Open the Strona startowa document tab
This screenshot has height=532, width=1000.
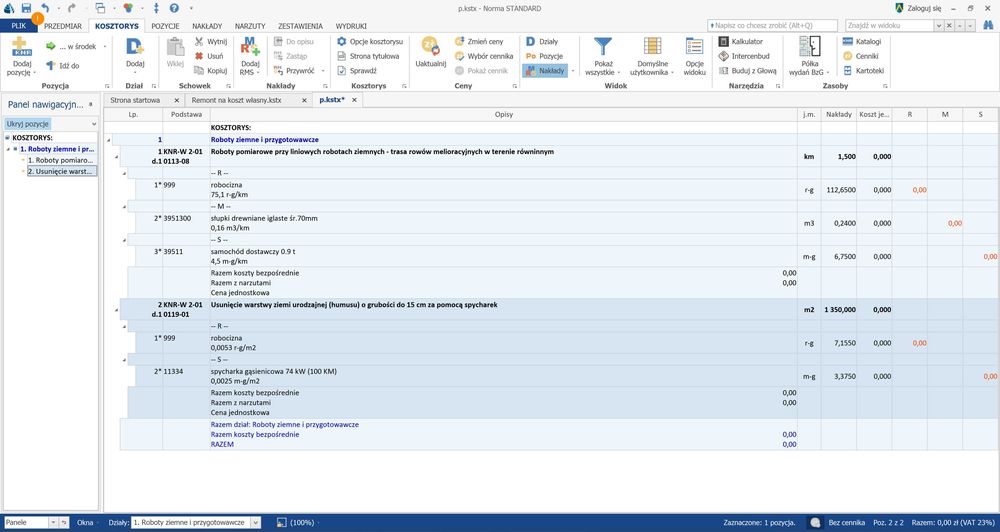(x=135, y=100)
